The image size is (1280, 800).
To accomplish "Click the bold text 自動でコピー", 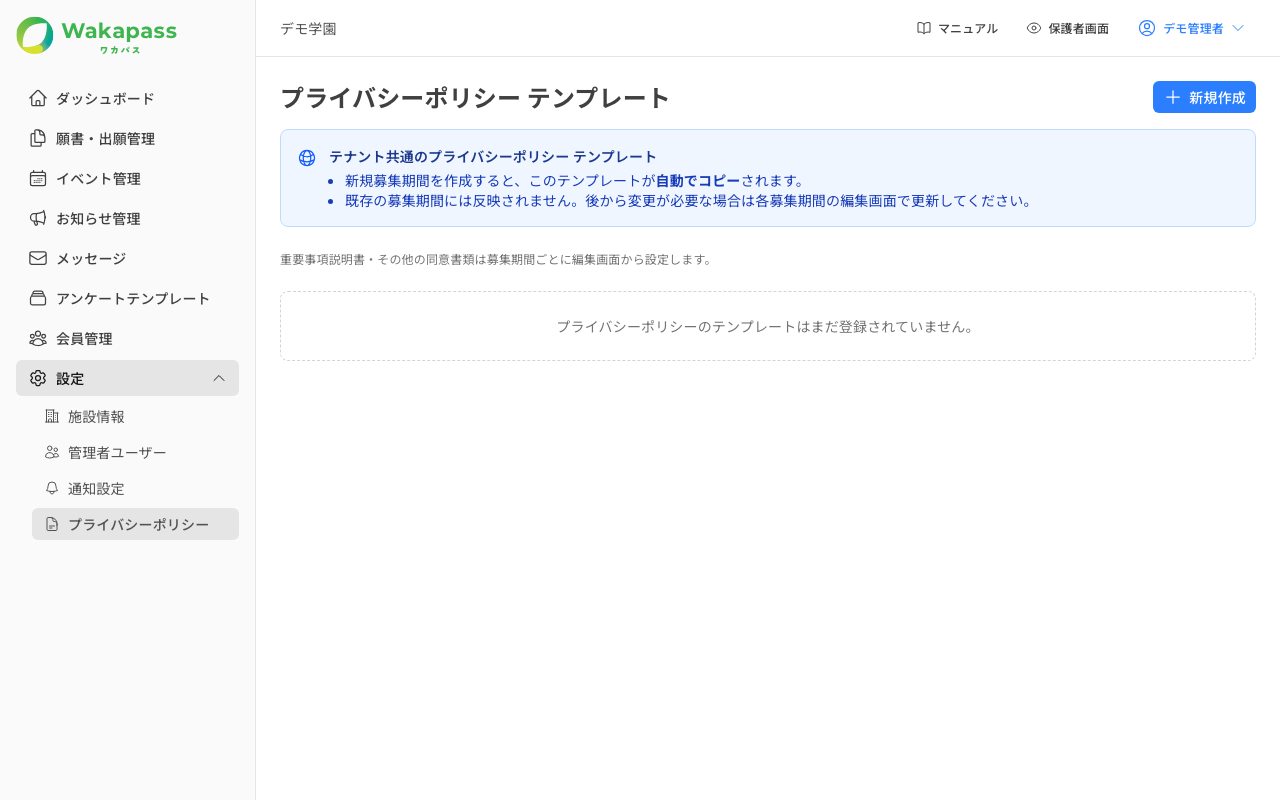I will (x=698, y=180).
